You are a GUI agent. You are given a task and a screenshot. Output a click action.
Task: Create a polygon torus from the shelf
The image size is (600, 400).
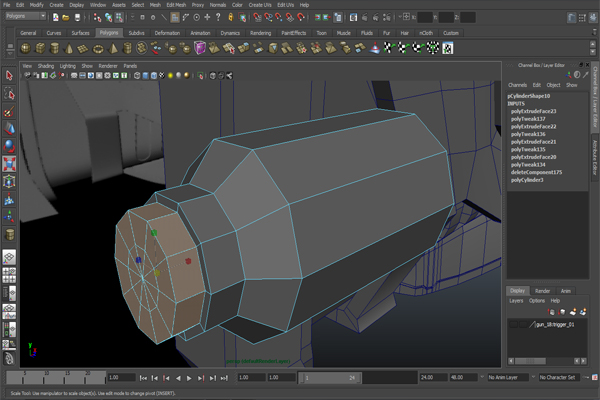pyautogui.click(x=98, y=49)
